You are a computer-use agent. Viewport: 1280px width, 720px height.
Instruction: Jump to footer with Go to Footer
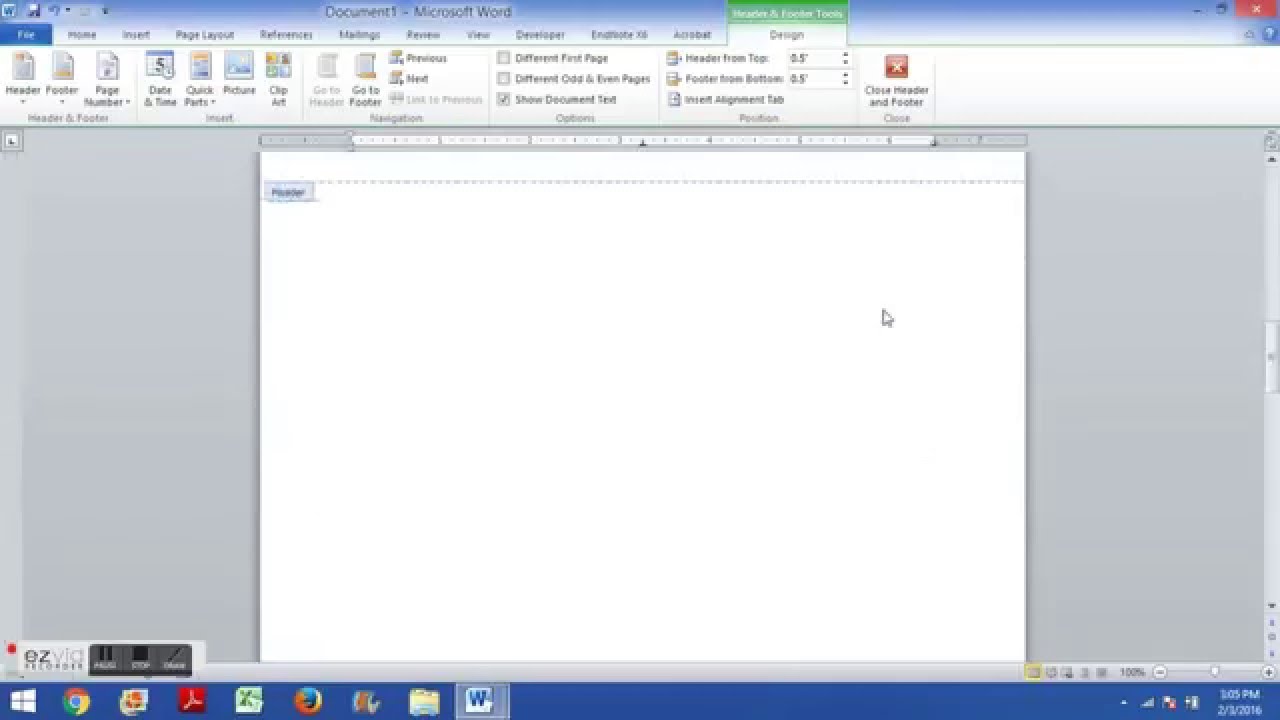[x=365, y=79]
